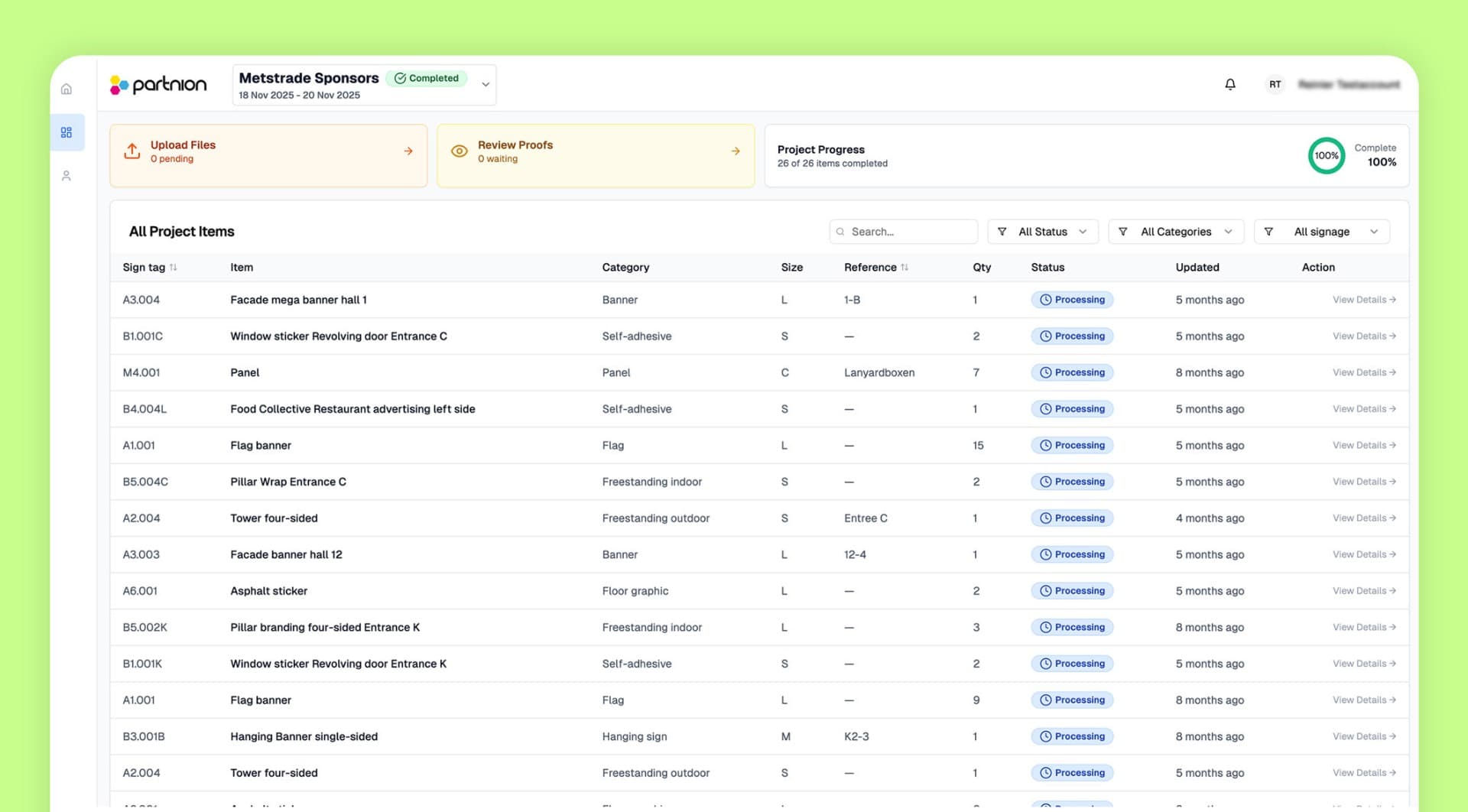The width and height of the screenshot is (1468, 812).
Task: View Details for Food Collective Restaurant advertising
Action: (x=1364, y=409)
